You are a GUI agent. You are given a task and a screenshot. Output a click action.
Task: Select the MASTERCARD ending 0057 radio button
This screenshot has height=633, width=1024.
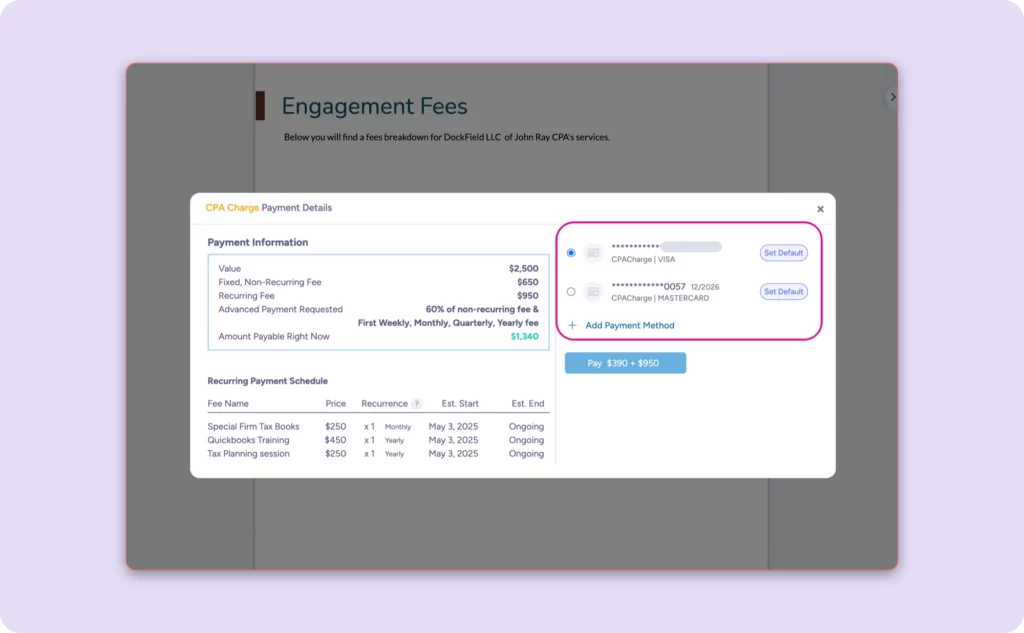coord(571,289)
